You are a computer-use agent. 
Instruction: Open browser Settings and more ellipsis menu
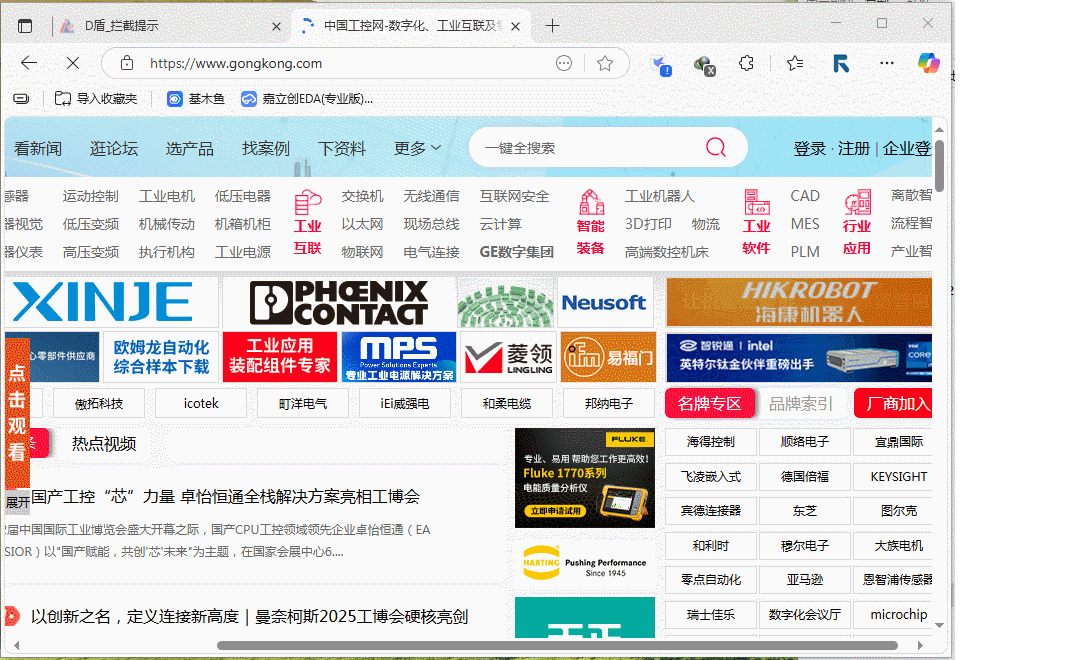tap(886, 63)
